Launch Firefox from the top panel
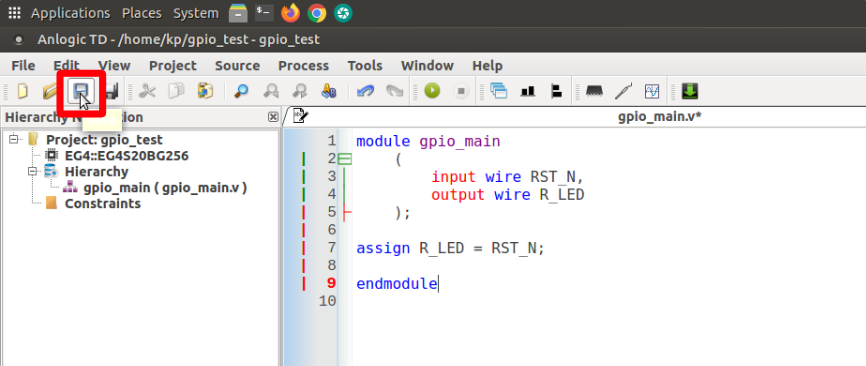 (291, 13)
